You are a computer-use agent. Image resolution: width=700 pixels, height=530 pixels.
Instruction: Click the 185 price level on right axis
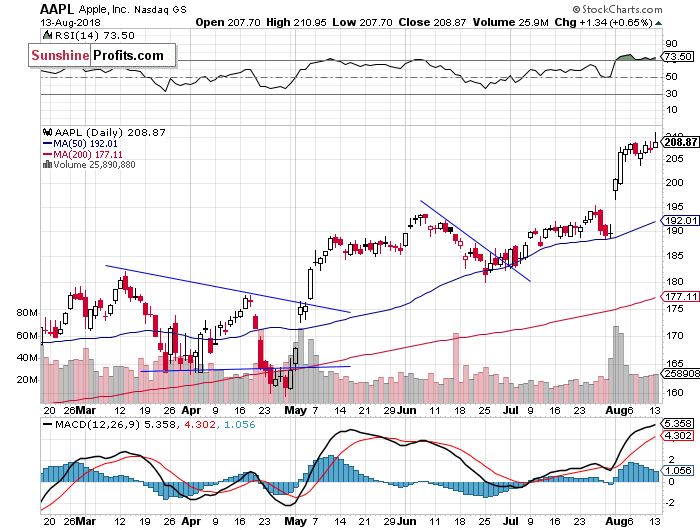click(x=675, y=256)
